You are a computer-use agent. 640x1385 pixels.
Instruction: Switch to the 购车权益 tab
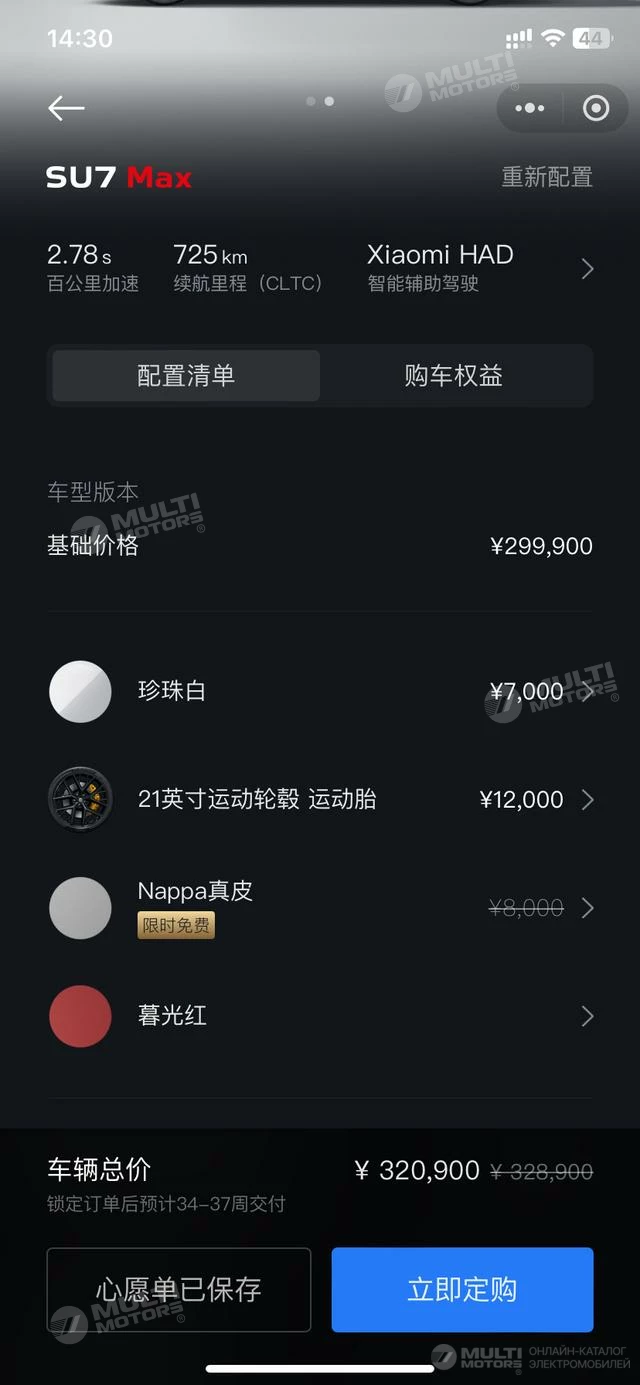click(x=453, y=376)
